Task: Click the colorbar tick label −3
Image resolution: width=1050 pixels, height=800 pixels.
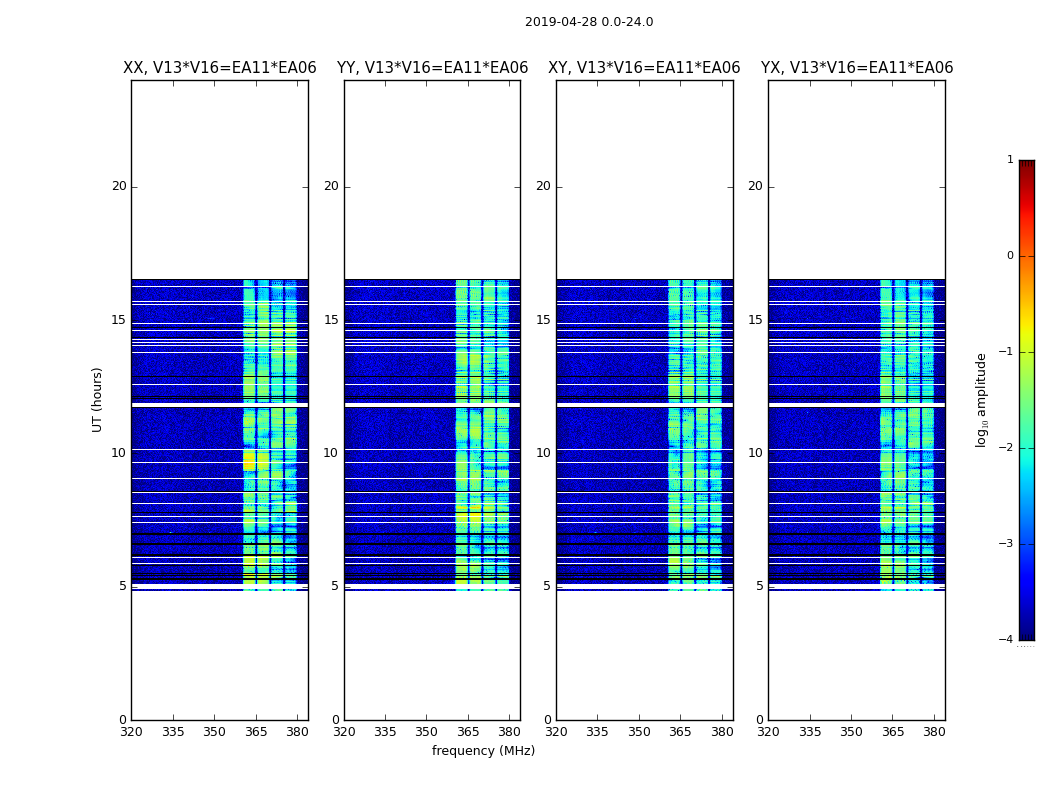Action: [1008, 544]
